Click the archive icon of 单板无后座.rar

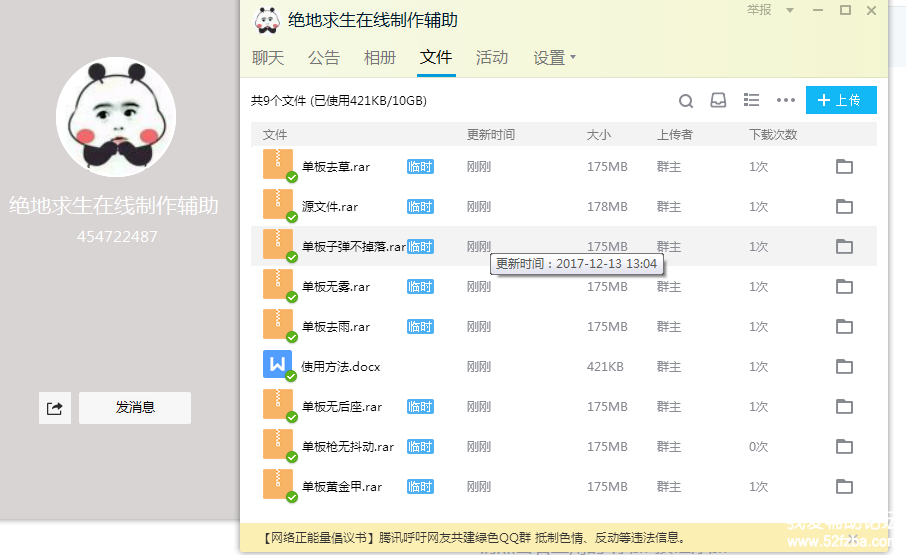coord(278,404)
